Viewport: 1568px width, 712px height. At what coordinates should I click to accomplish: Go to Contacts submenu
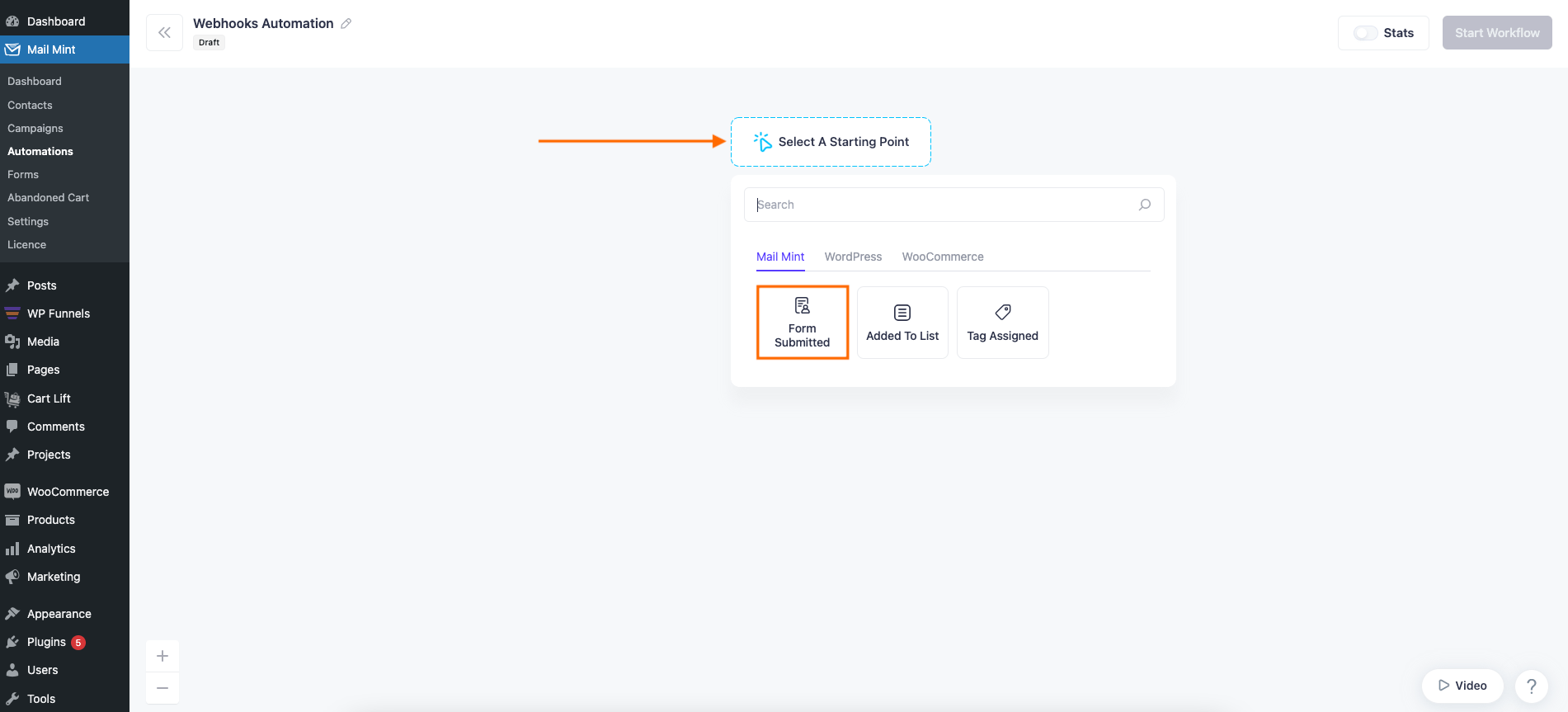pos(30,105)
